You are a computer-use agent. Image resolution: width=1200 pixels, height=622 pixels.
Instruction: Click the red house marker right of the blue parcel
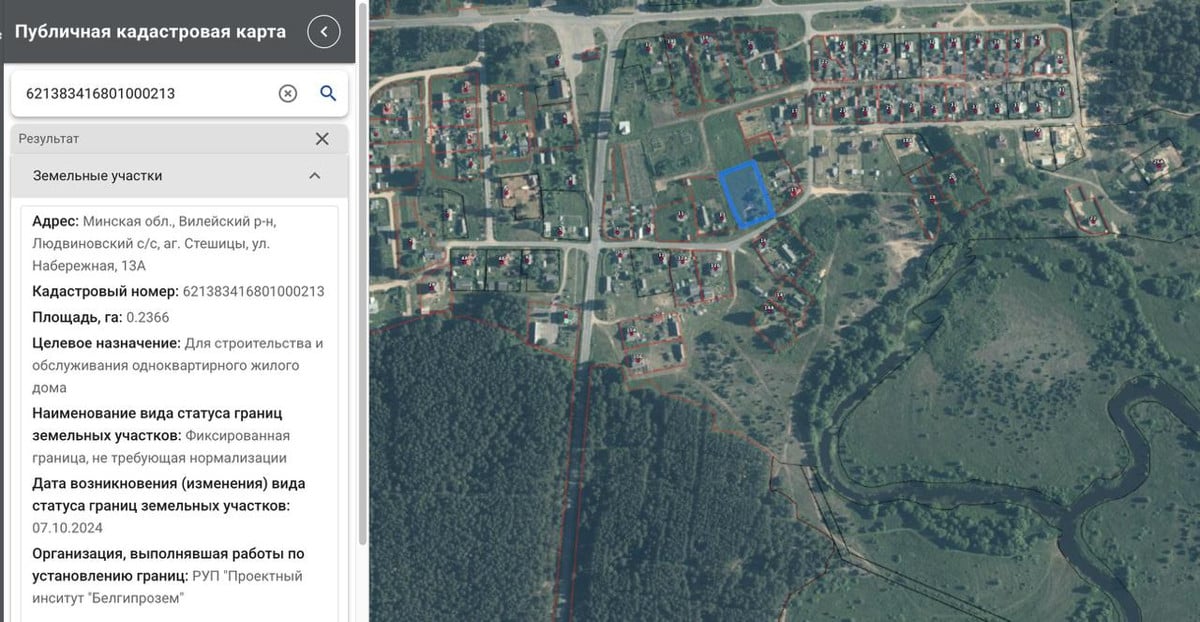tap(796, 190)
